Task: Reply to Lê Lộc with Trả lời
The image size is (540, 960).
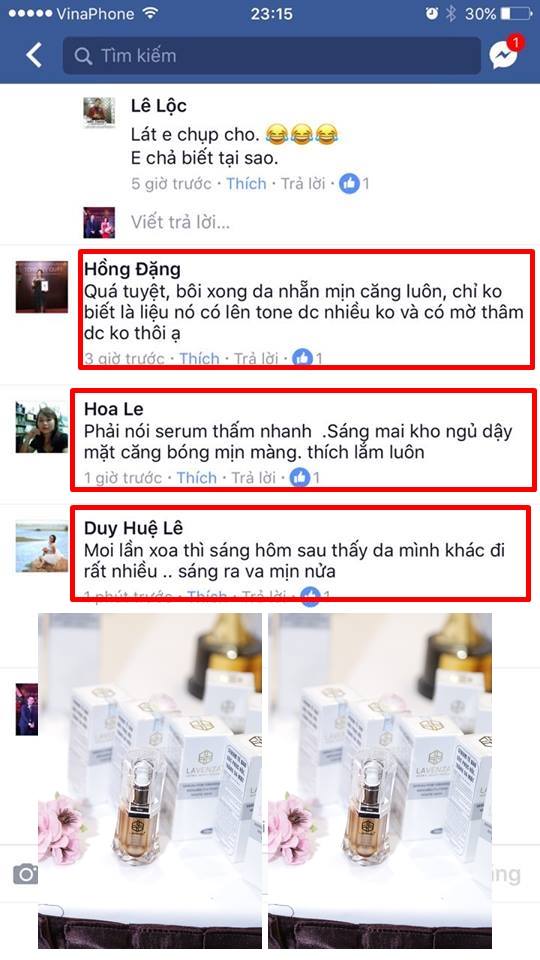Action: 302,184
